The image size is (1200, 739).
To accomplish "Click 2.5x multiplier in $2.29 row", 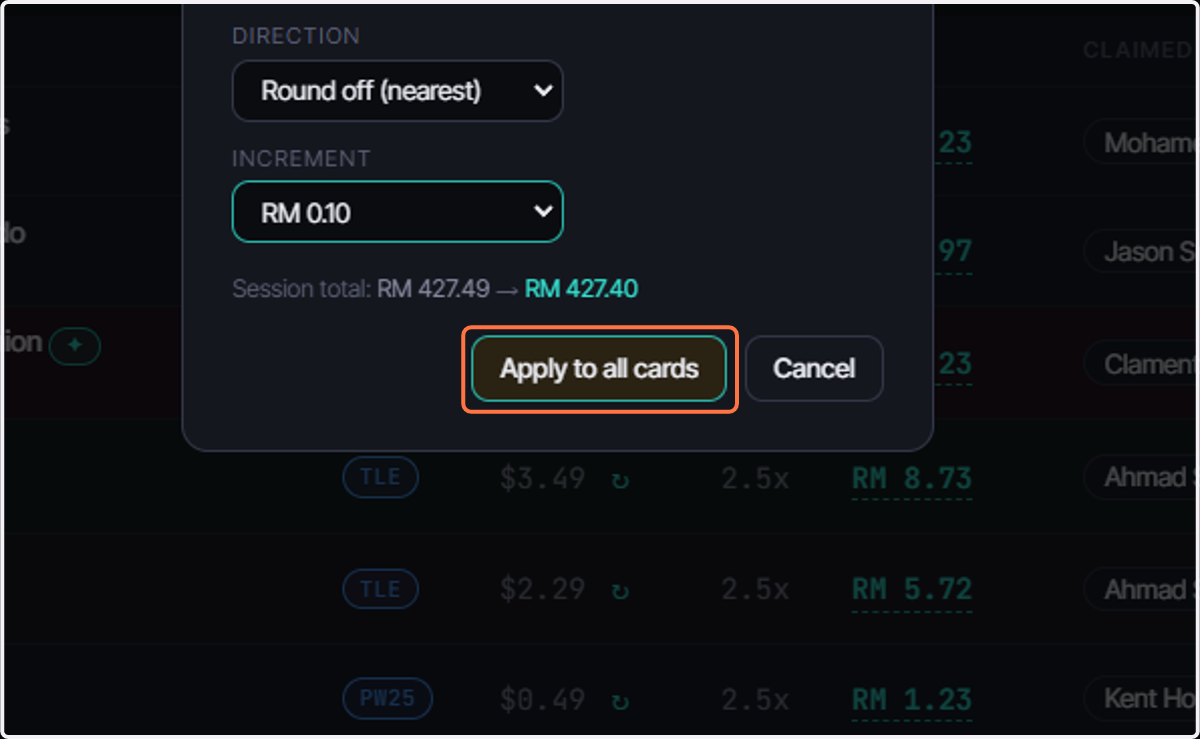I will click(755, 590).
